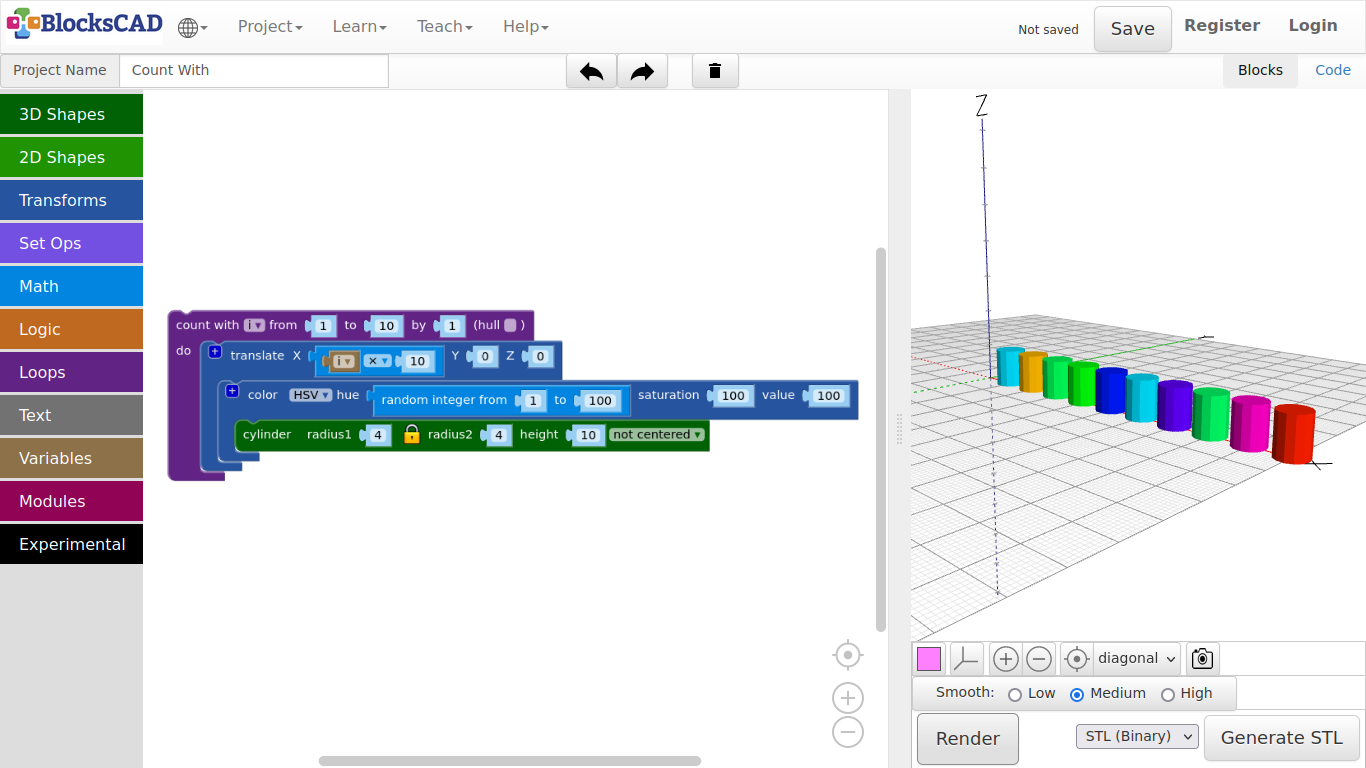Take a snapshot with camera icon
This screenshot has width=1366, height=768.
(x=1202, y=659)
